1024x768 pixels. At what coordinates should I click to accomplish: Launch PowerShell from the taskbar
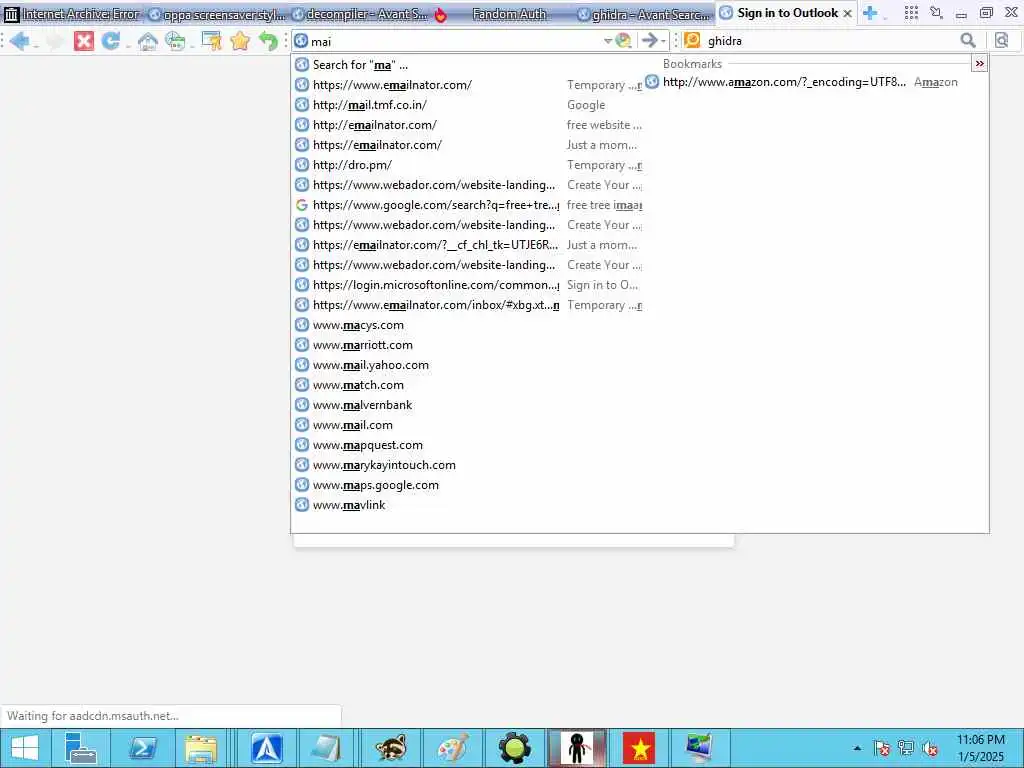tap(142, 748)
